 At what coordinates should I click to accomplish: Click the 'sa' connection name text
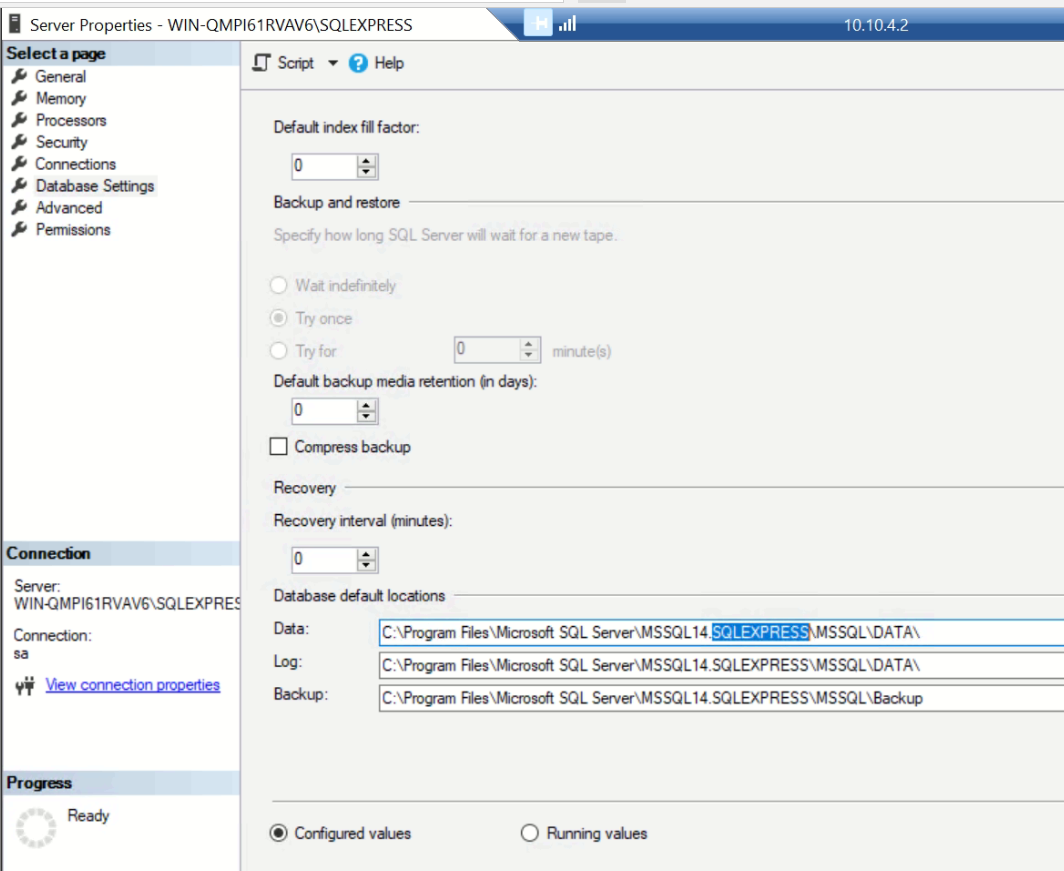(21, 653)
